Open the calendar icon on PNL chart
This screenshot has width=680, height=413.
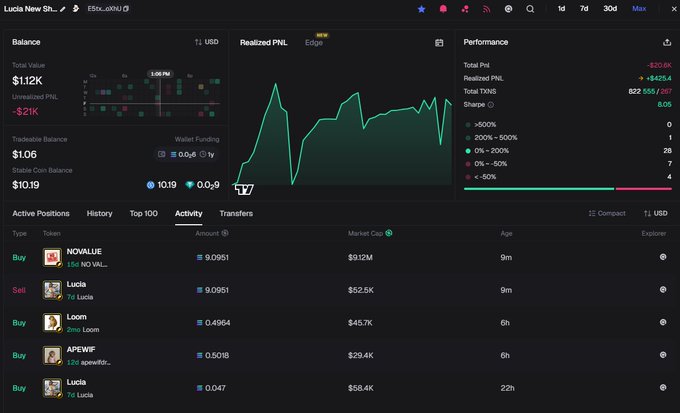pyautogui.click(x=439, y=43)
